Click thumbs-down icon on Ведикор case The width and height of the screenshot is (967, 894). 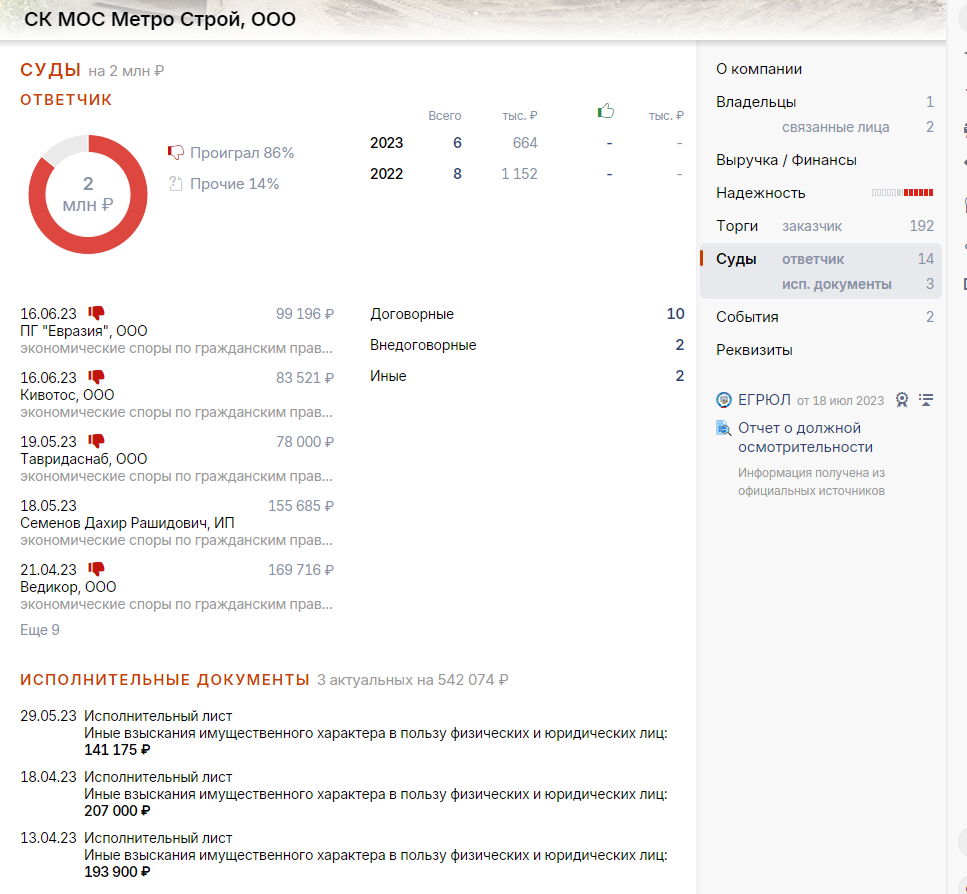pyautogui.click(x=96, y=568)
